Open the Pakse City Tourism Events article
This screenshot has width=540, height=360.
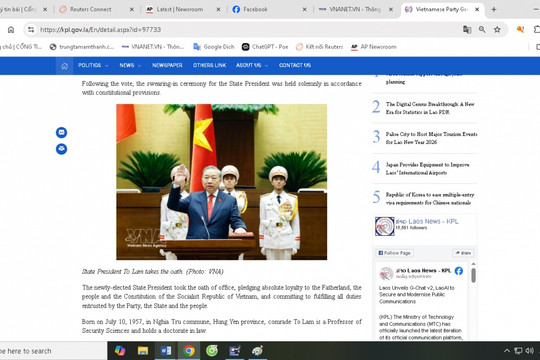pos(431,138)
